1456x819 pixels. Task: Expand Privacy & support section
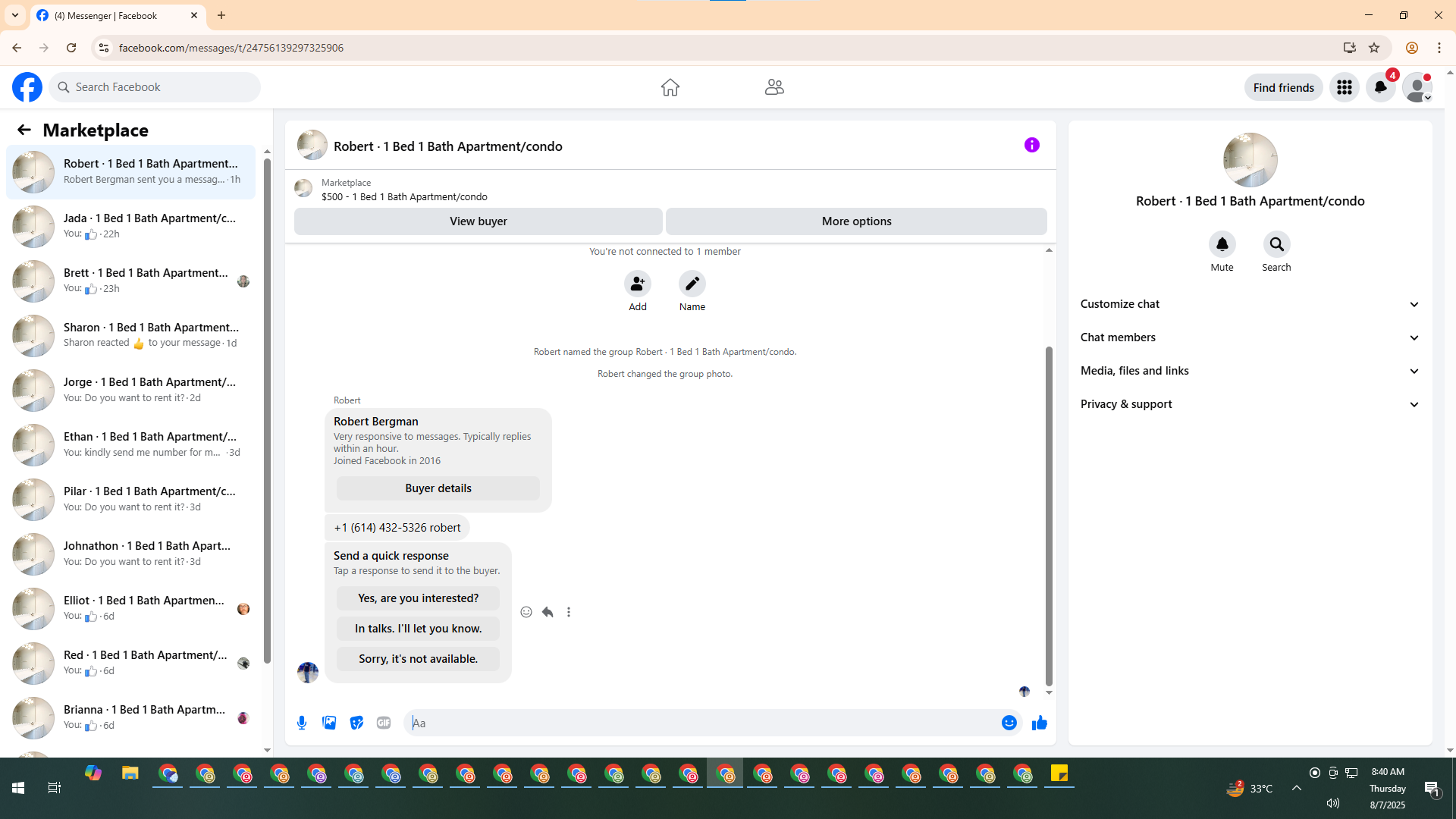coord(1250,404)
